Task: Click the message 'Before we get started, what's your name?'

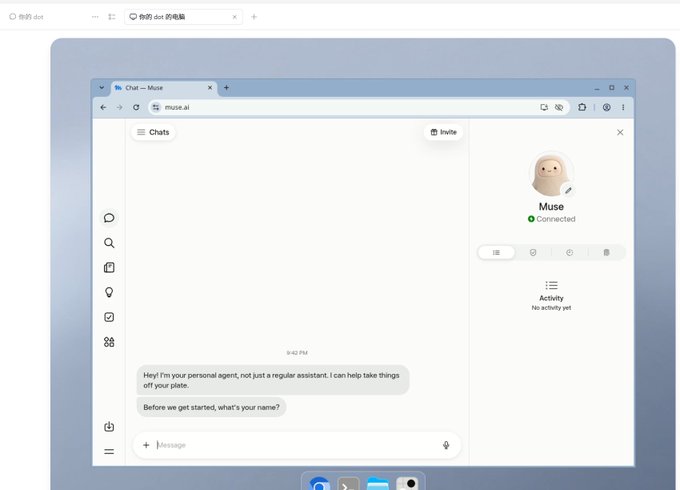Action: coord(211,407)
